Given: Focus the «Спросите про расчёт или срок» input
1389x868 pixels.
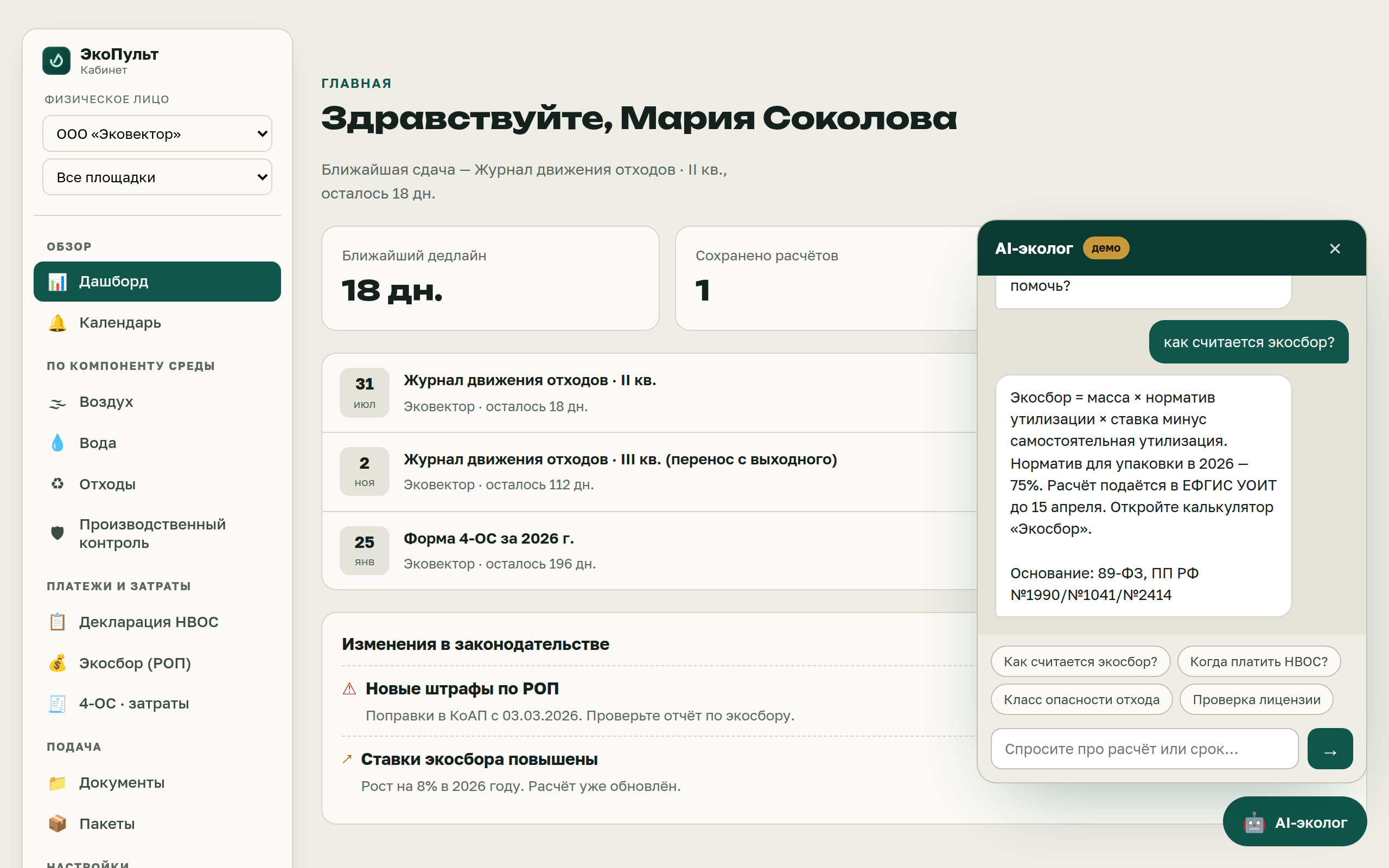Looking at the screenshot, I should coord(1144,749).
